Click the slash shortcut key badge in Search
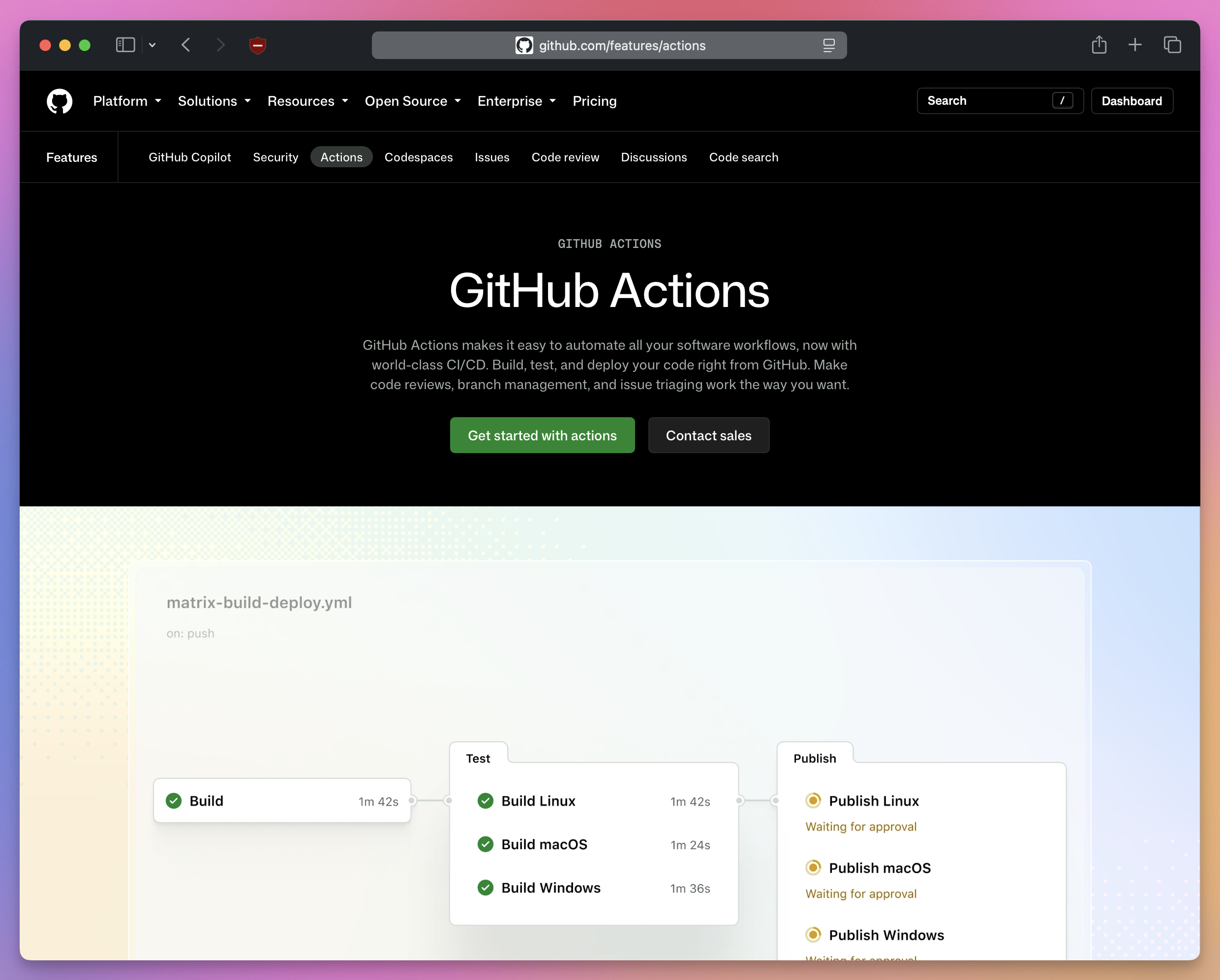 (1062, 101)
